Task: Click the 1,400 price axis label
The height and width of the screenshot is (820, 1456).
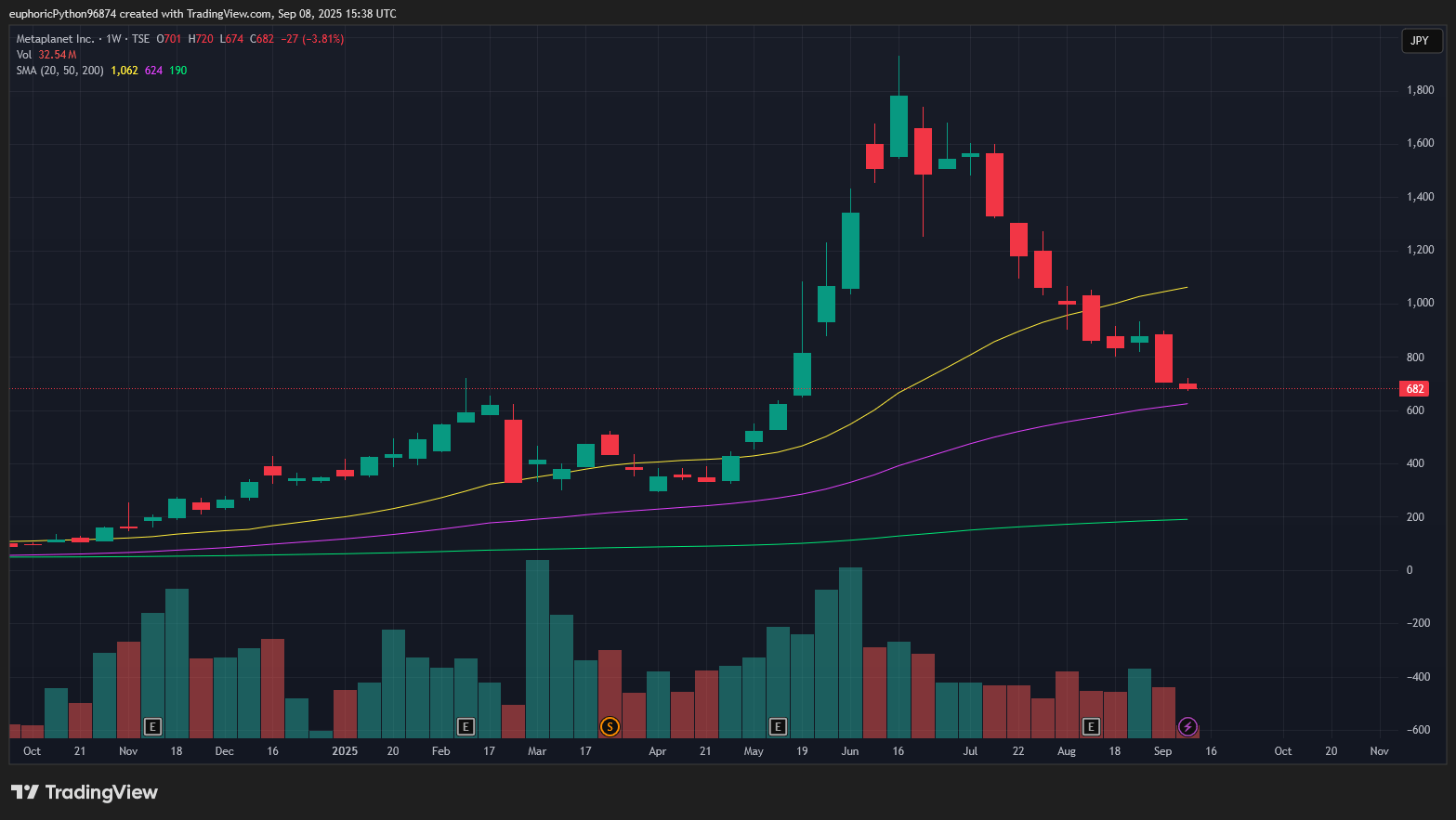Action: tap(1421, 197)
